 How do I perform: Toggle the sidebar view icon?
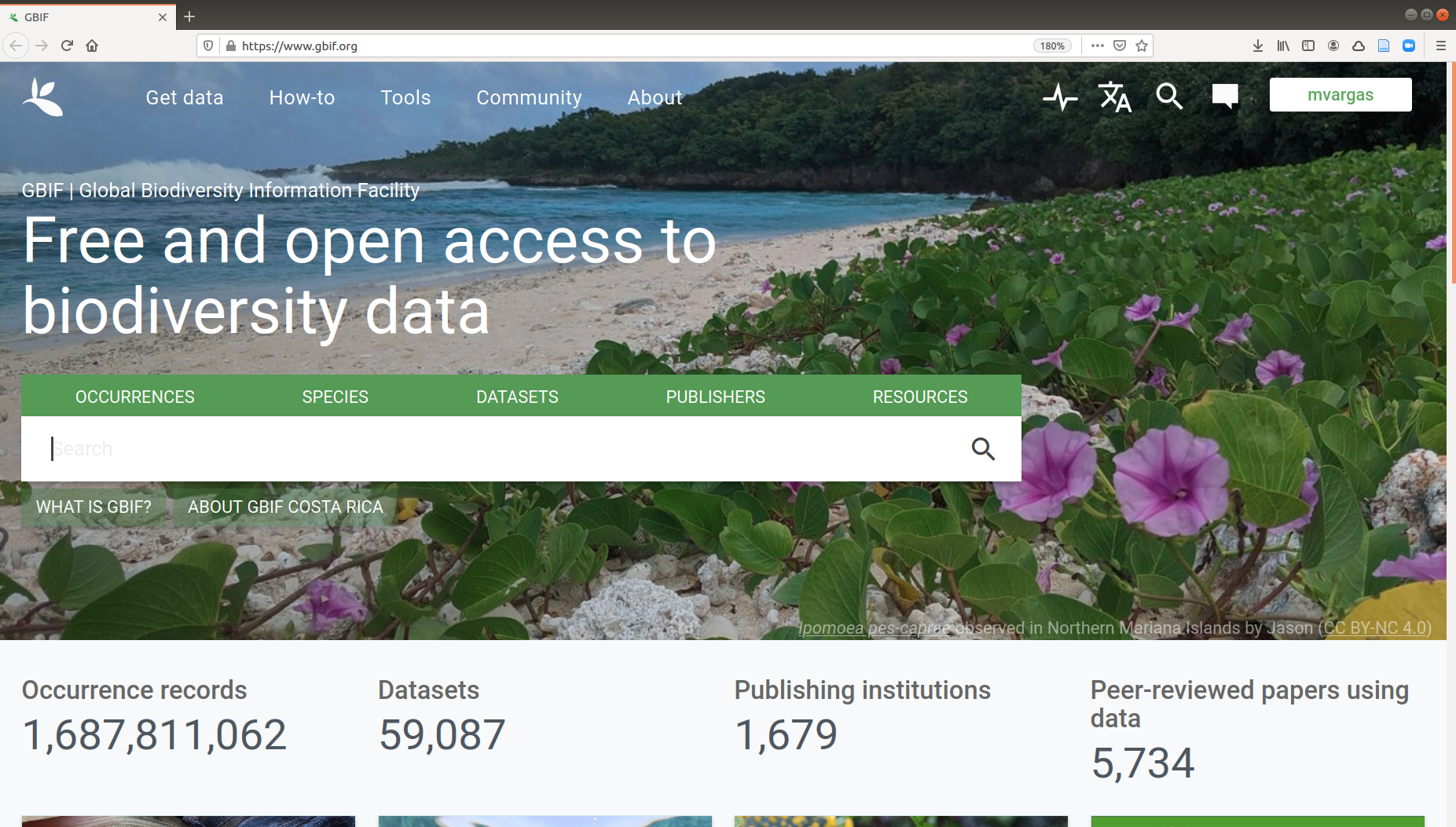click(x=1308, y=46)
